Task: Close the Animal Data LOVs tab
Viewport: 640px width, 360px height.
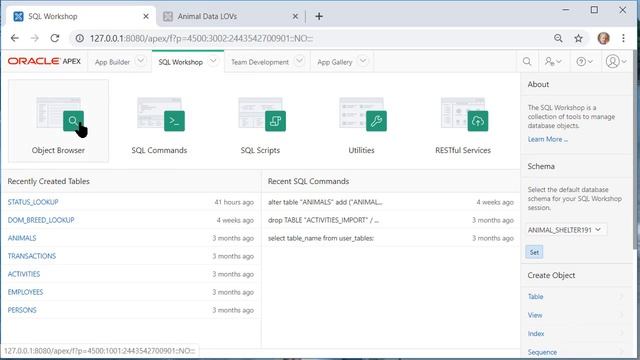Action: [295, 16]
